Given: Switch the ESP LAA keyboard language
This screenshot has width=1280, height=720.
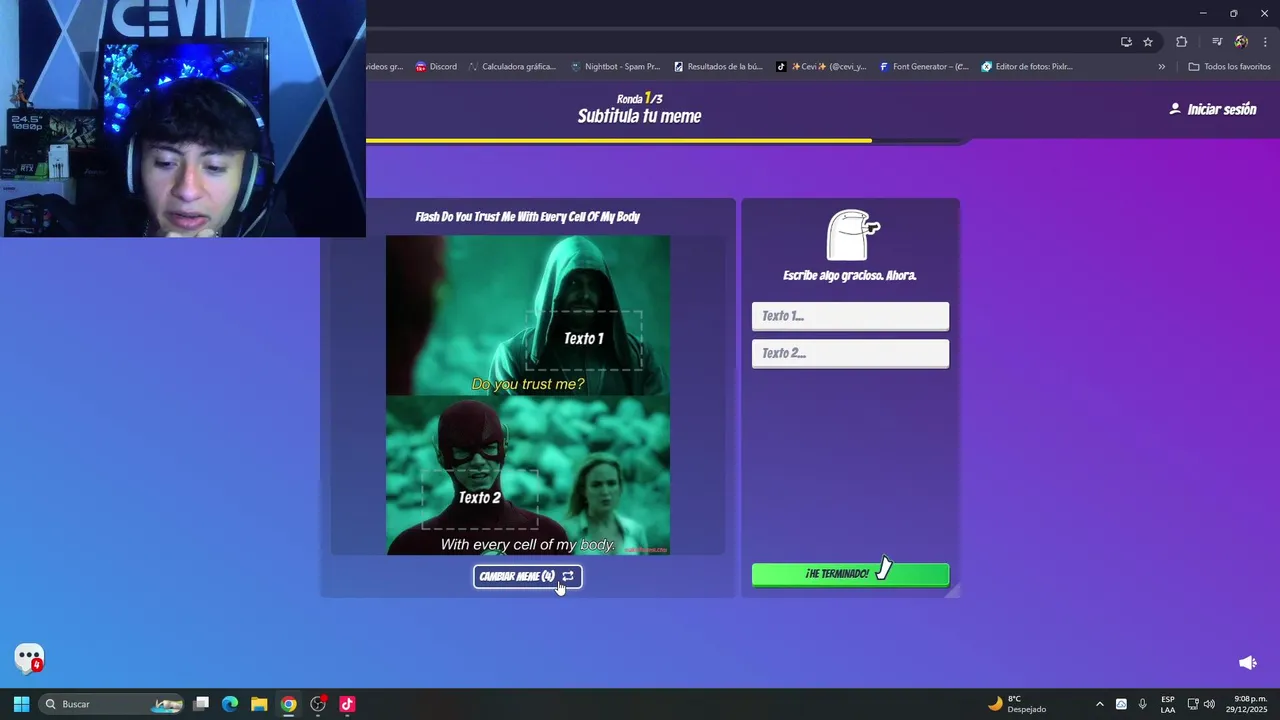Looking at the screenshot, I should [1168, 704].
